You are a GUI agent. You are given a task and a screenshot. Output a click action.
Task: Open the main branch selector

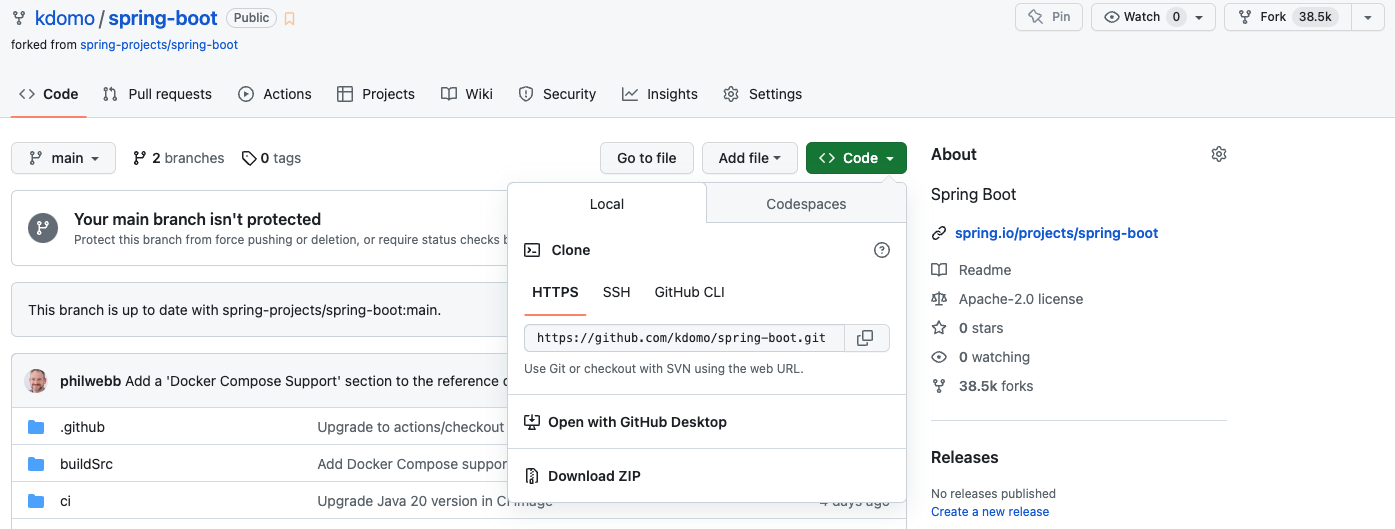pos(64,158)
